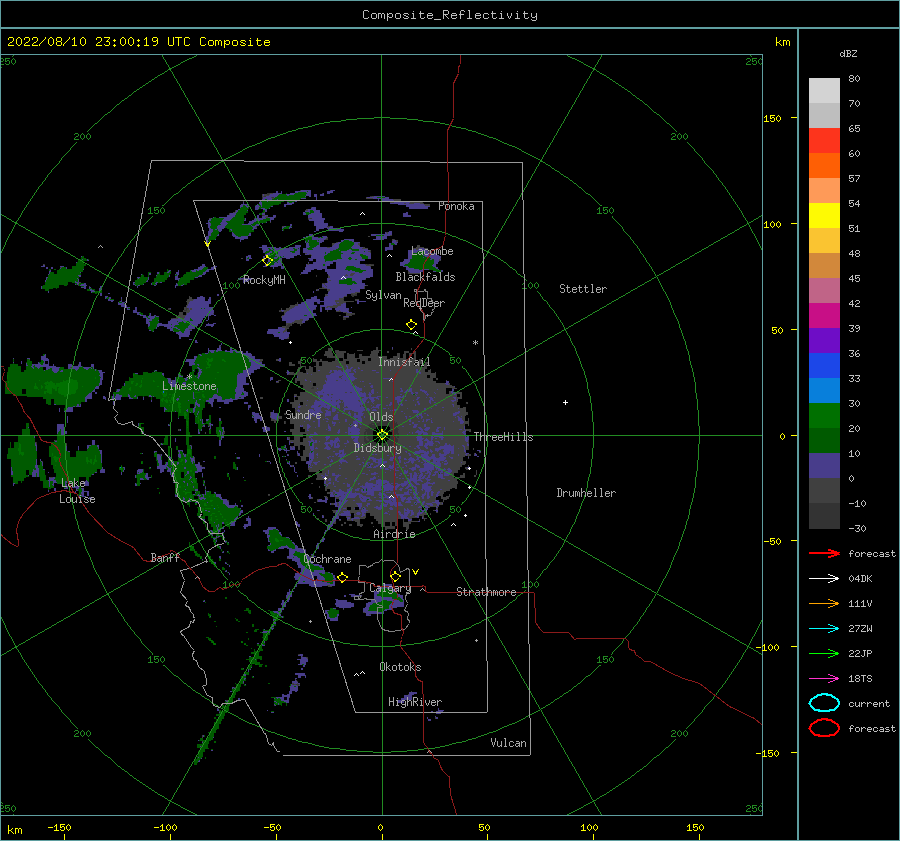Click the orange 111V arrow icon

pos(824,603)
